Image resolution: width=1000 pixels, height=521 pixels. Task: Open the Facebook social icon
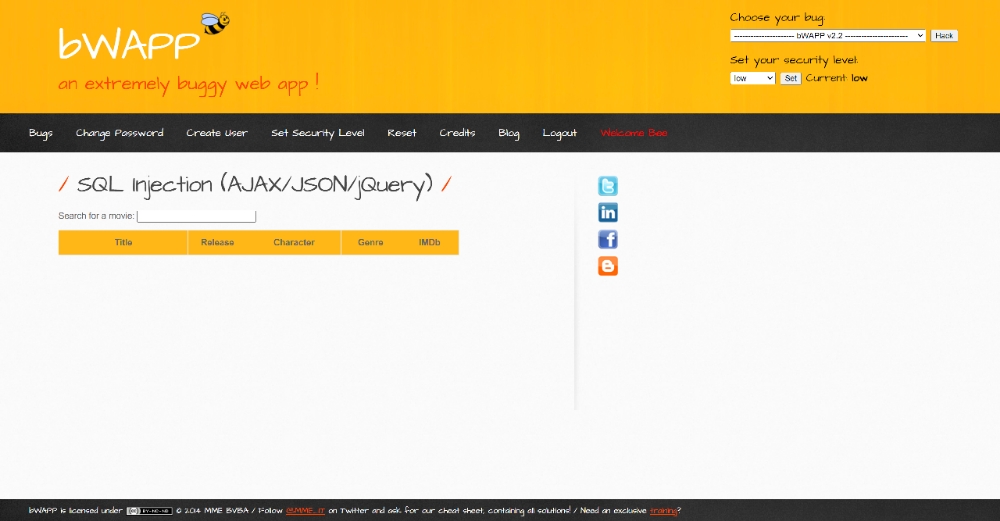(608, 239)
